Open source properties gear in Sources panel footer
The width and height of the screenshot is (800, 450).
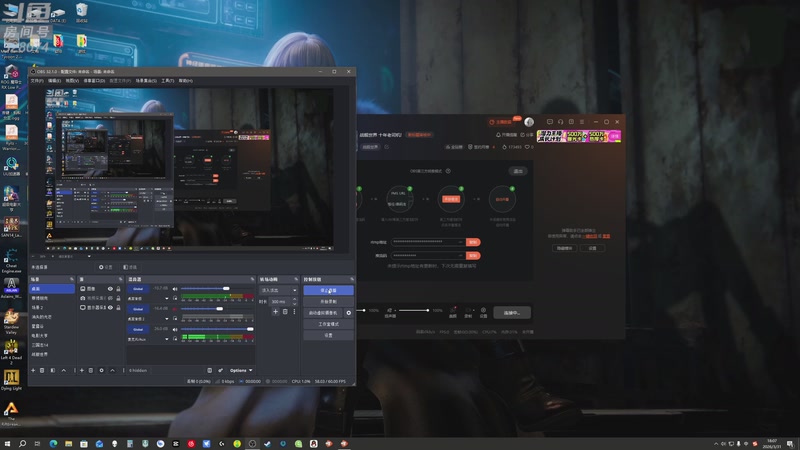click(101, 370)
